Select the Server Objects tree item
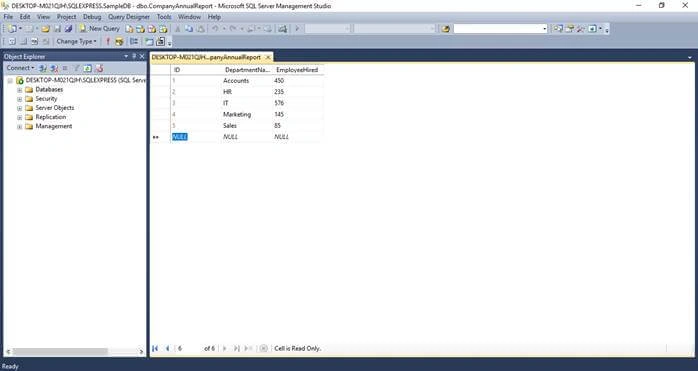 55,108
